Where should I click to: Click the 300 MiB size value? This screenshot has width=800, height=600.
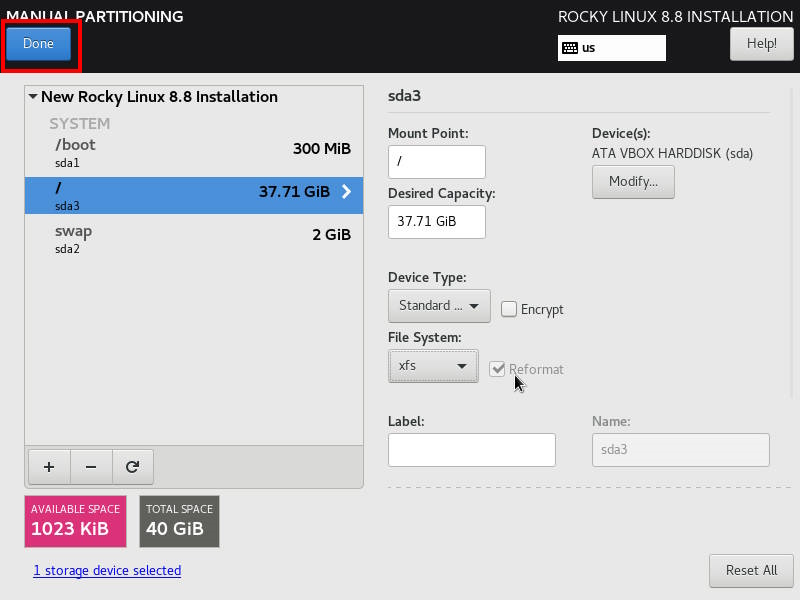click(322, 148)
